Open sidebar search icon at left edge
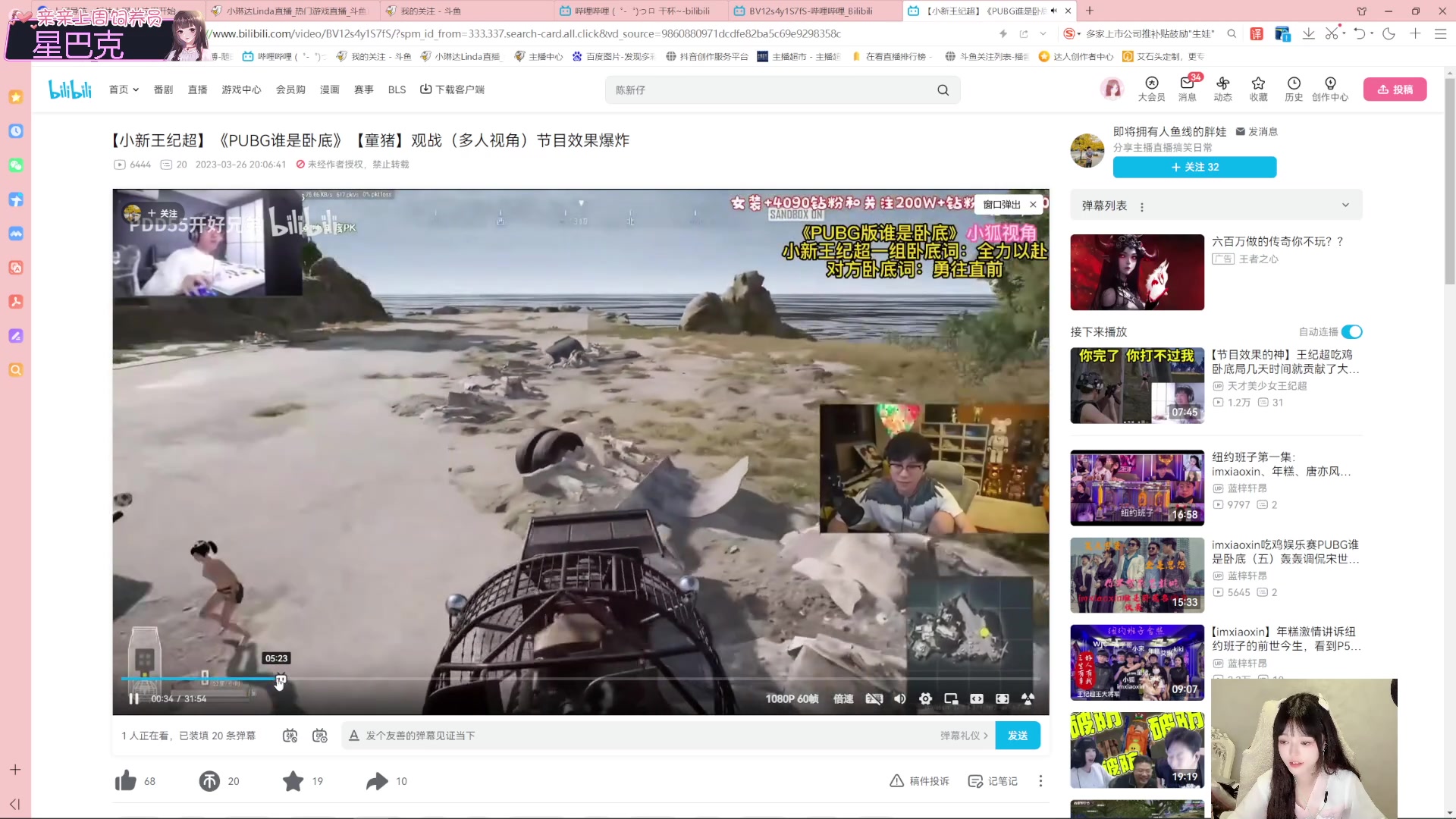Image resolution: width=1456 pixels, height=819 pixels. (16, 370)
